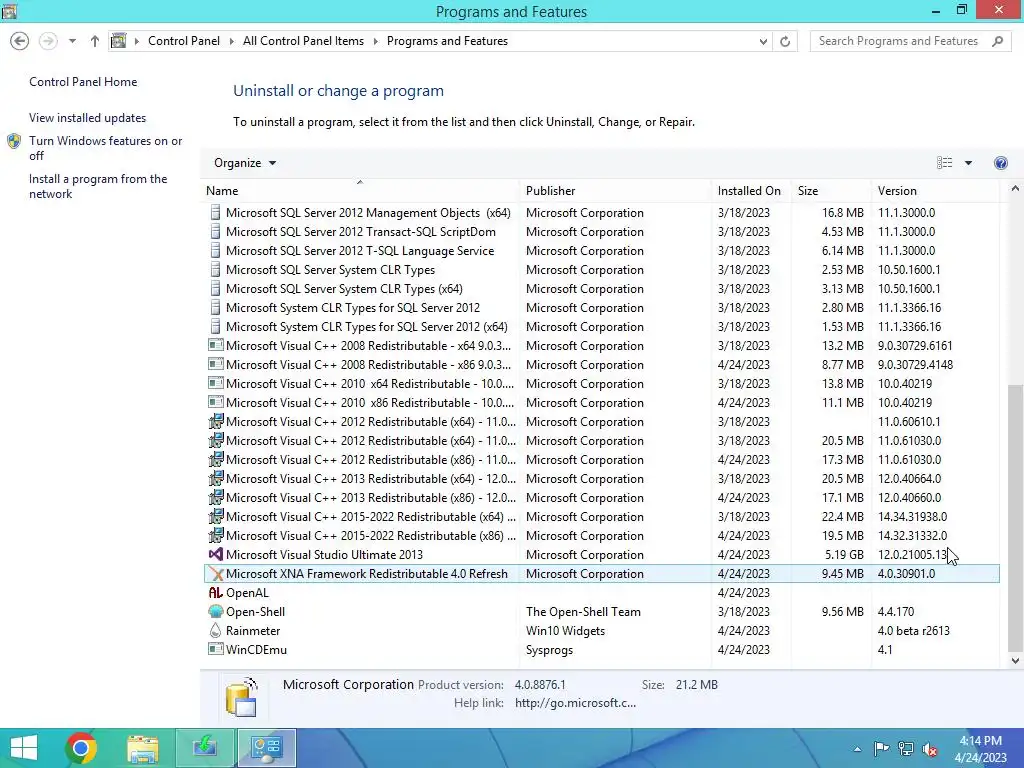Screen dimensions: 1024x768
Task: Click the muted volume tray icon
Action: click(929, 749)
